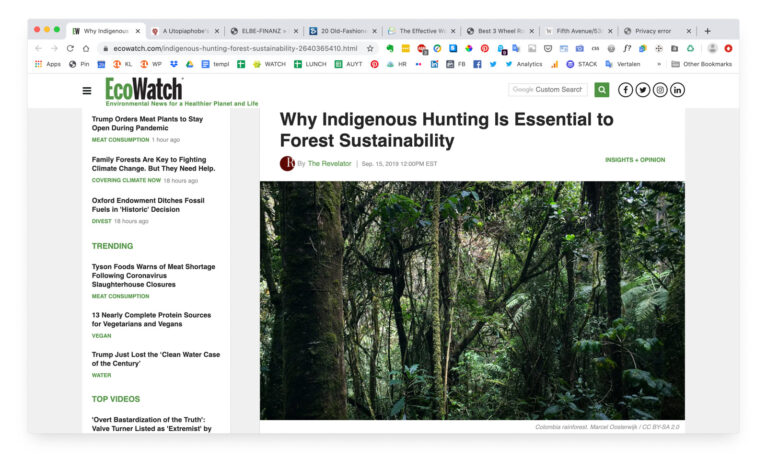Expand the bookmarks overflow chevron

(x=658, y=64)
